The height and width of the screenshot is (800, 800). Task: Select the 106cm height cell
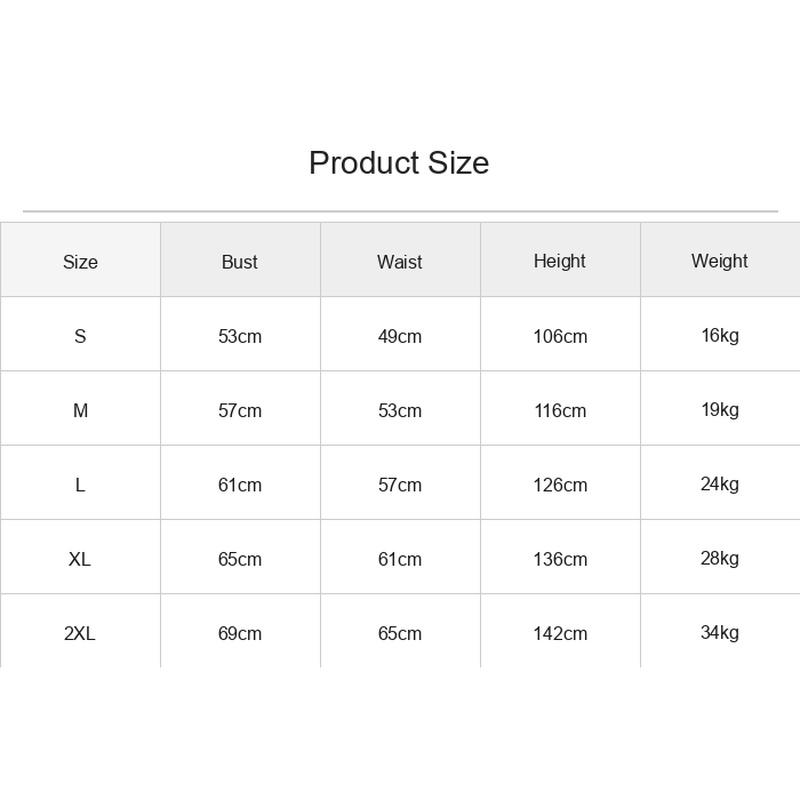click(560, 336)
